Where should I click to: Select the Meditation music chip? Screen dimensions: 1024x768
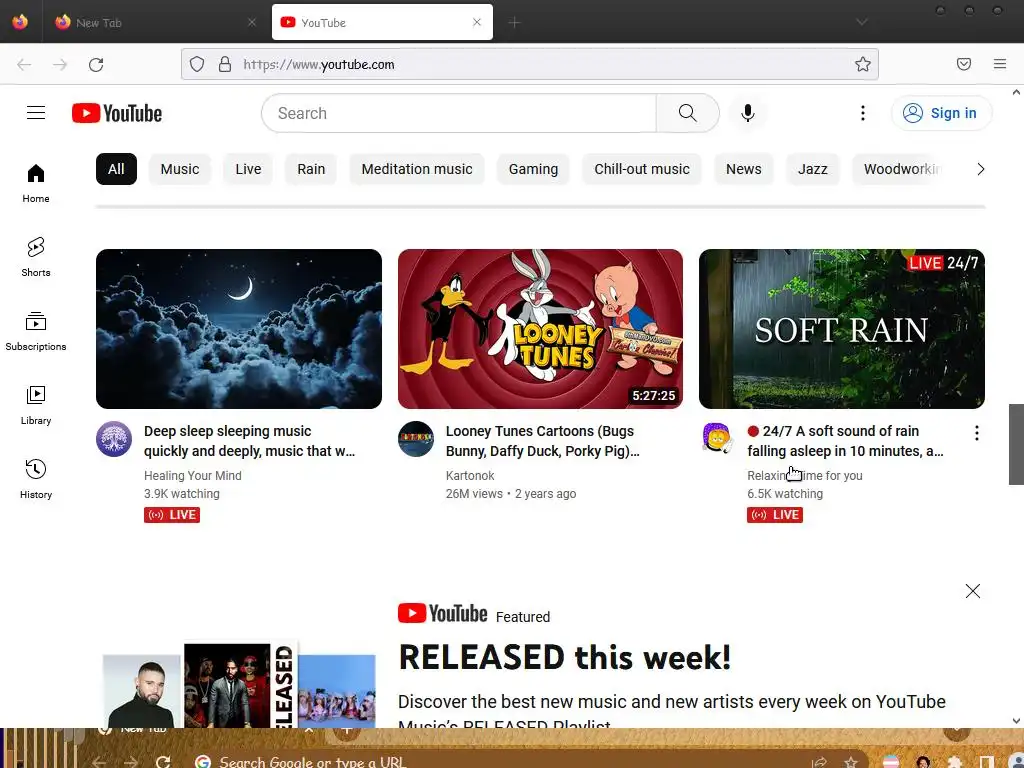[x=417, y=169]
